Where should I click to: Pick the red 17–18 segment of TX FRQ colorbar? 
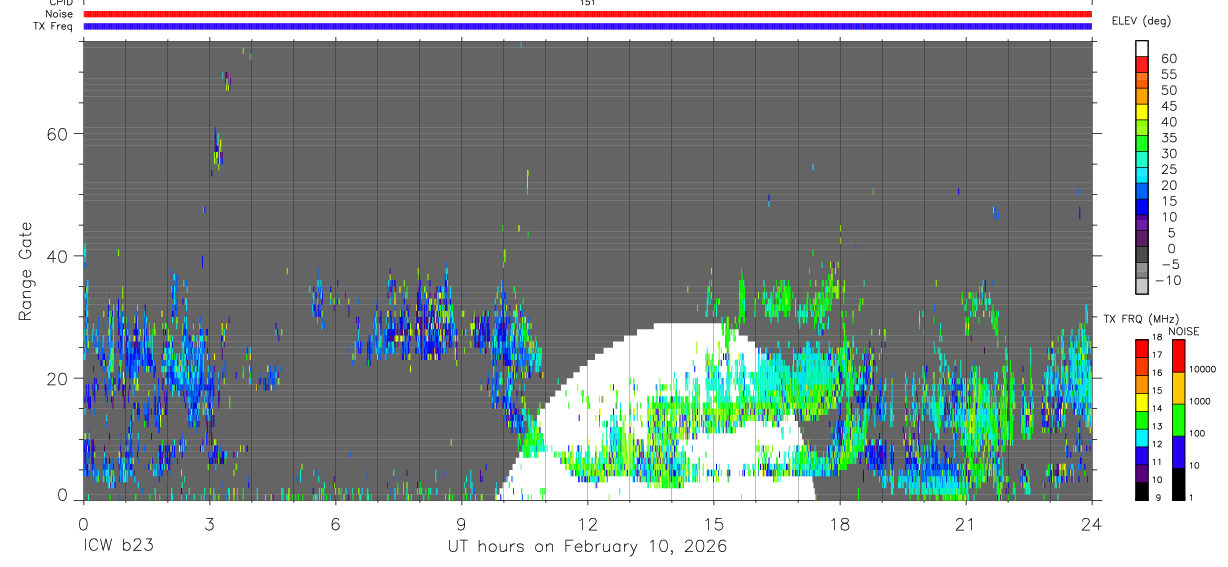(x=1141, y=348)
